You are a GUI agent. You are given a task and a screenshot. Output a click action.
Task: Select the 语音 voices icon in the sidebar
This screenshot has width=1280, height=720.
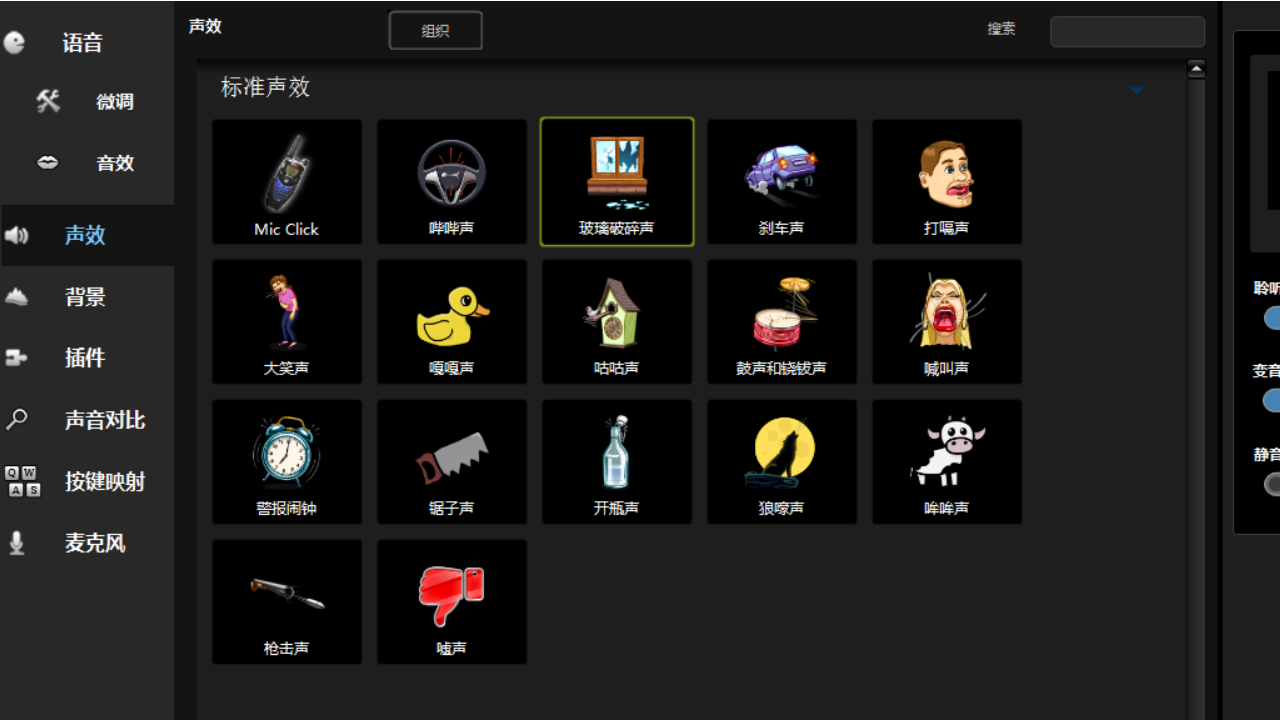click(x=16, y=42)
